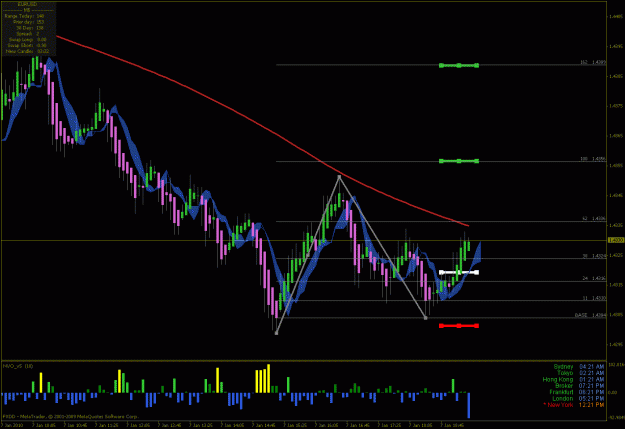Click the 100 level label
Image resolution: width=625 pixels, height=429 pixels.
593,159
